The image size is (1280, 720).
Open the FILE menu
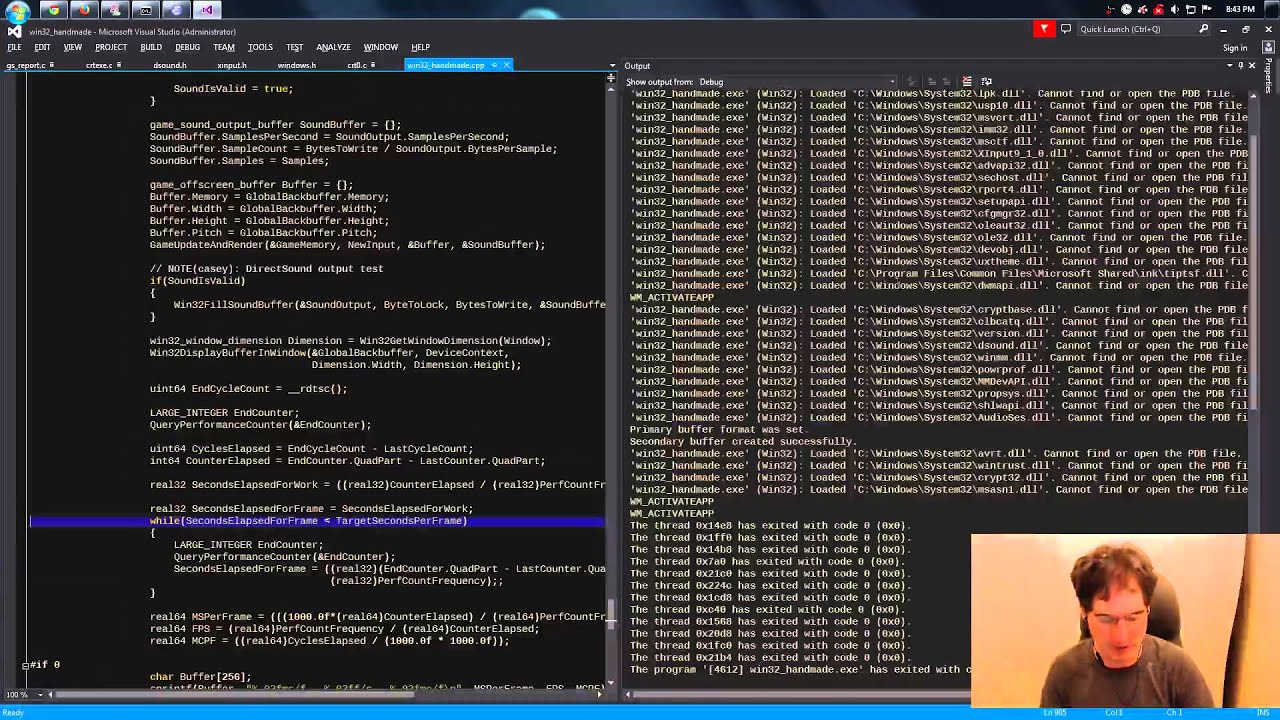15,47
